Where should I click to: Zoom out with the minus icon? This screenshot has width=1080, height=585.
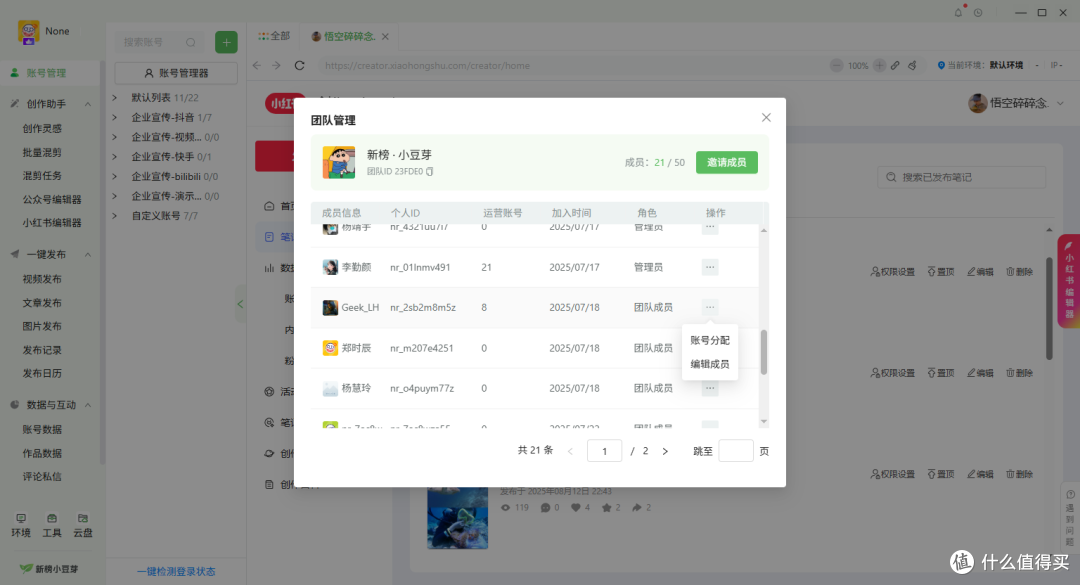(x=836, y=65)
